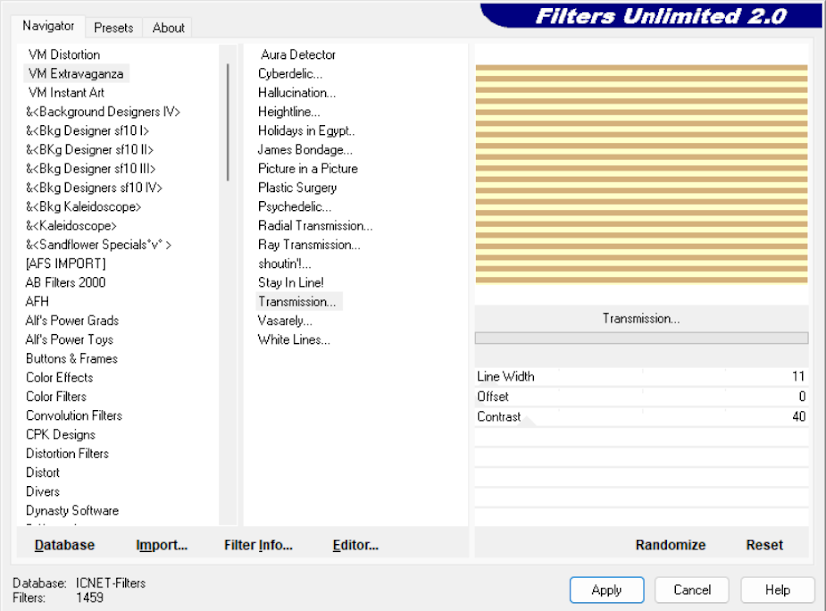Image resolution: width=826 pixels, height=611 pixels.
Task: Choose Cyberdelic... filter
Action: tap(290, 74)
